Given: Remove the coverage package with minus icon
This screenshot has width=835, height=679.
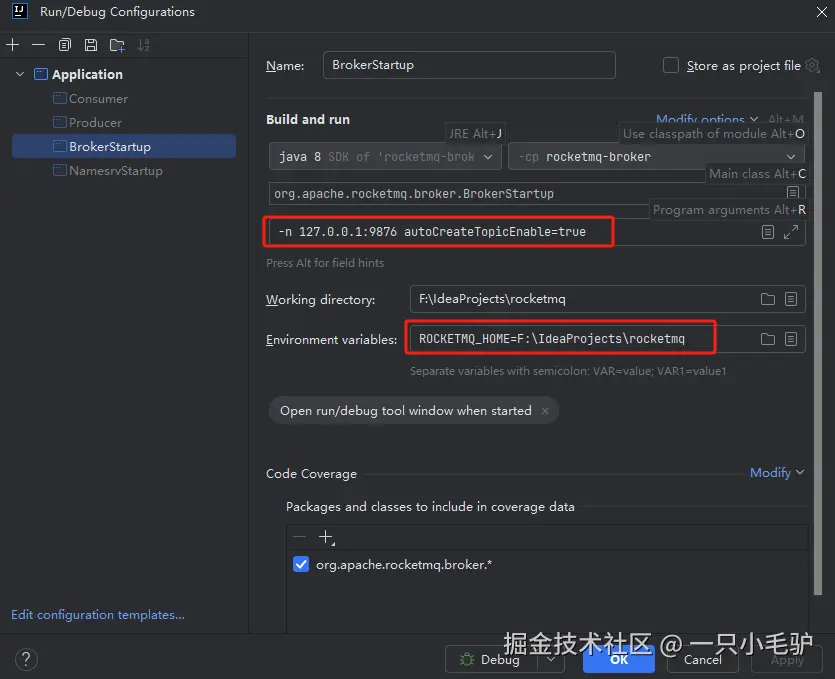Looking at the screenshot, I should (x=300, y=537).
